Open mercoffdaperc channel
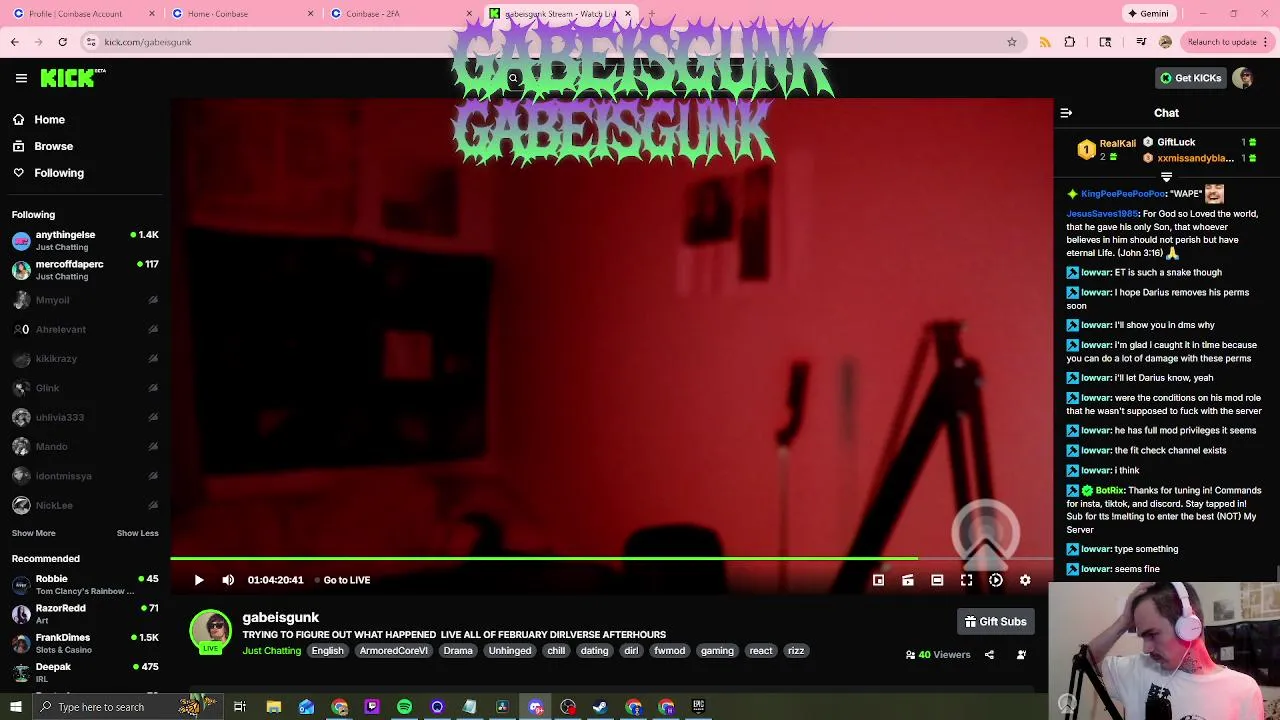Viewport: 1280px width, 720px height. point(85,270)
